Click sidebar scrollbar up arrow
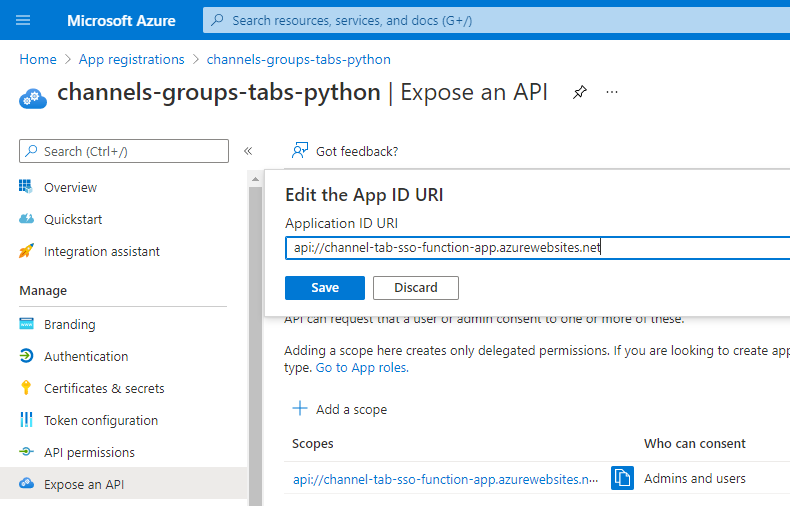 [x=255, y=179]
